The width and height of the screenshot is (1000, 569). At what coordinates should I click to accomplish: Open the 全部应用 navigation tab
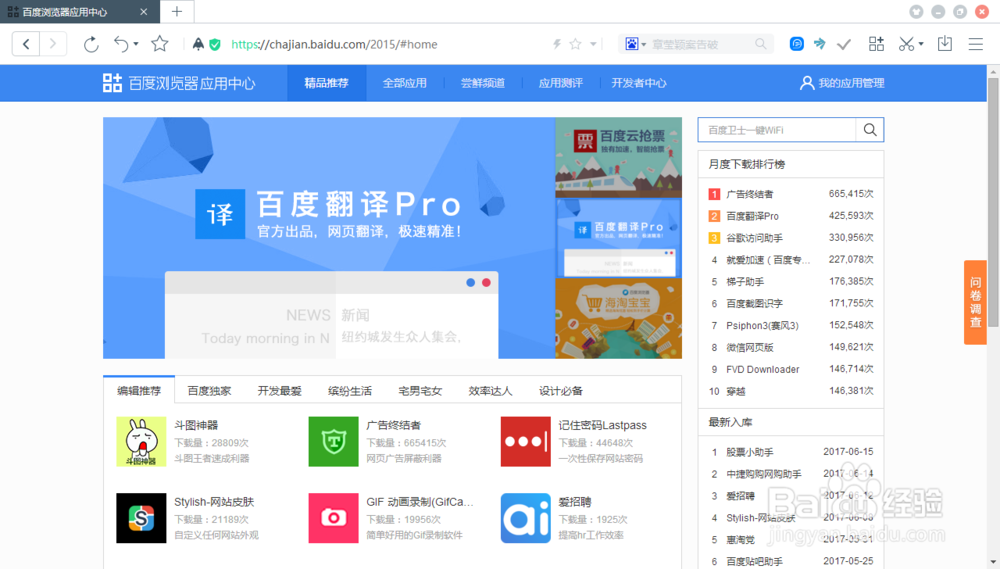404,83
